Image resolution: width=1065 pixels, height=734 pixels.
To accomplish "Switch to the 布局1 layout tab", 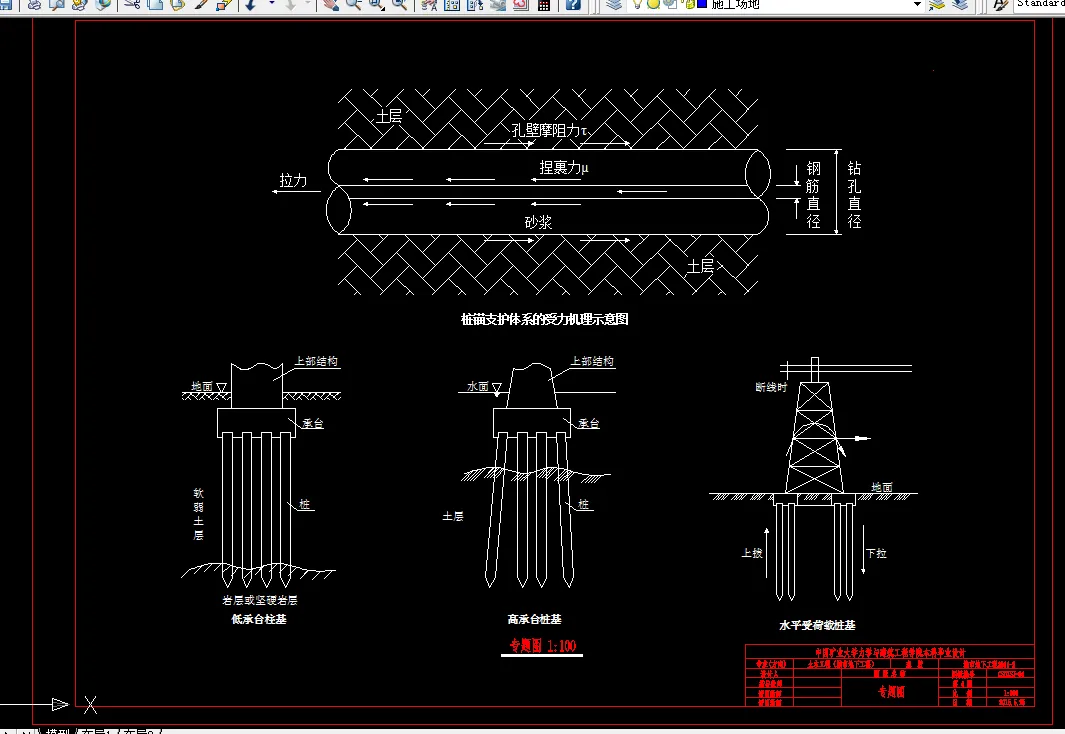I will coord(96,731).
